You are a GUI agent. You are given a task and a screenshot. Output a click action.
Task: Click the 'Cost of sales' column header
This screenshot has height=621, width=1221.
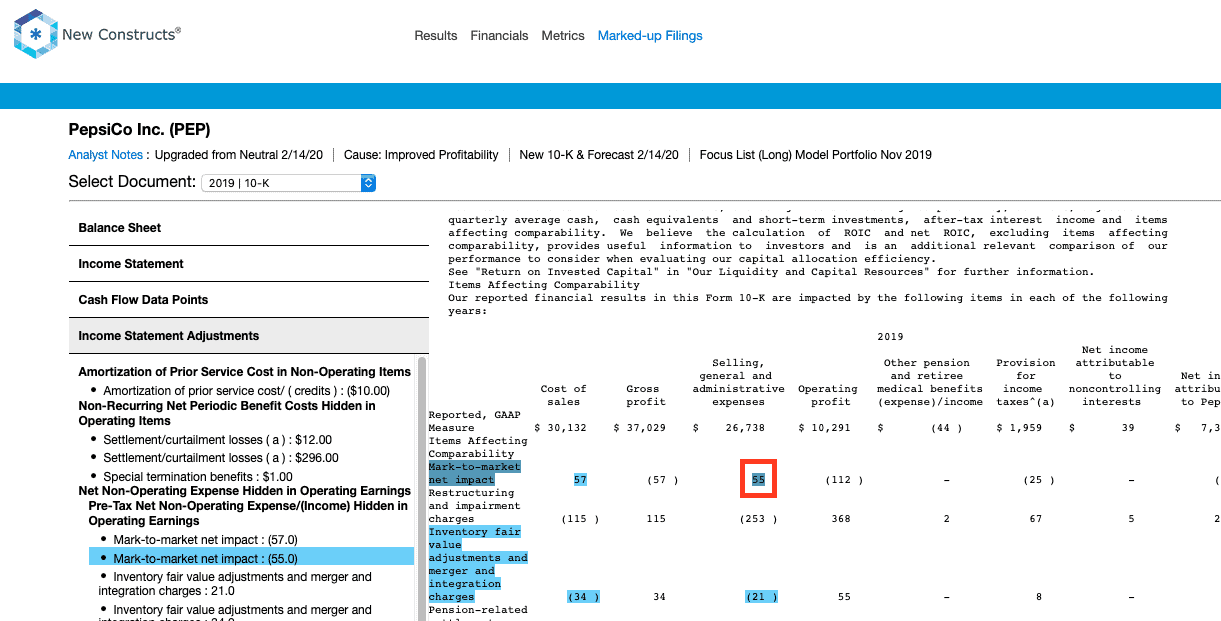click(x=564, y=395)
